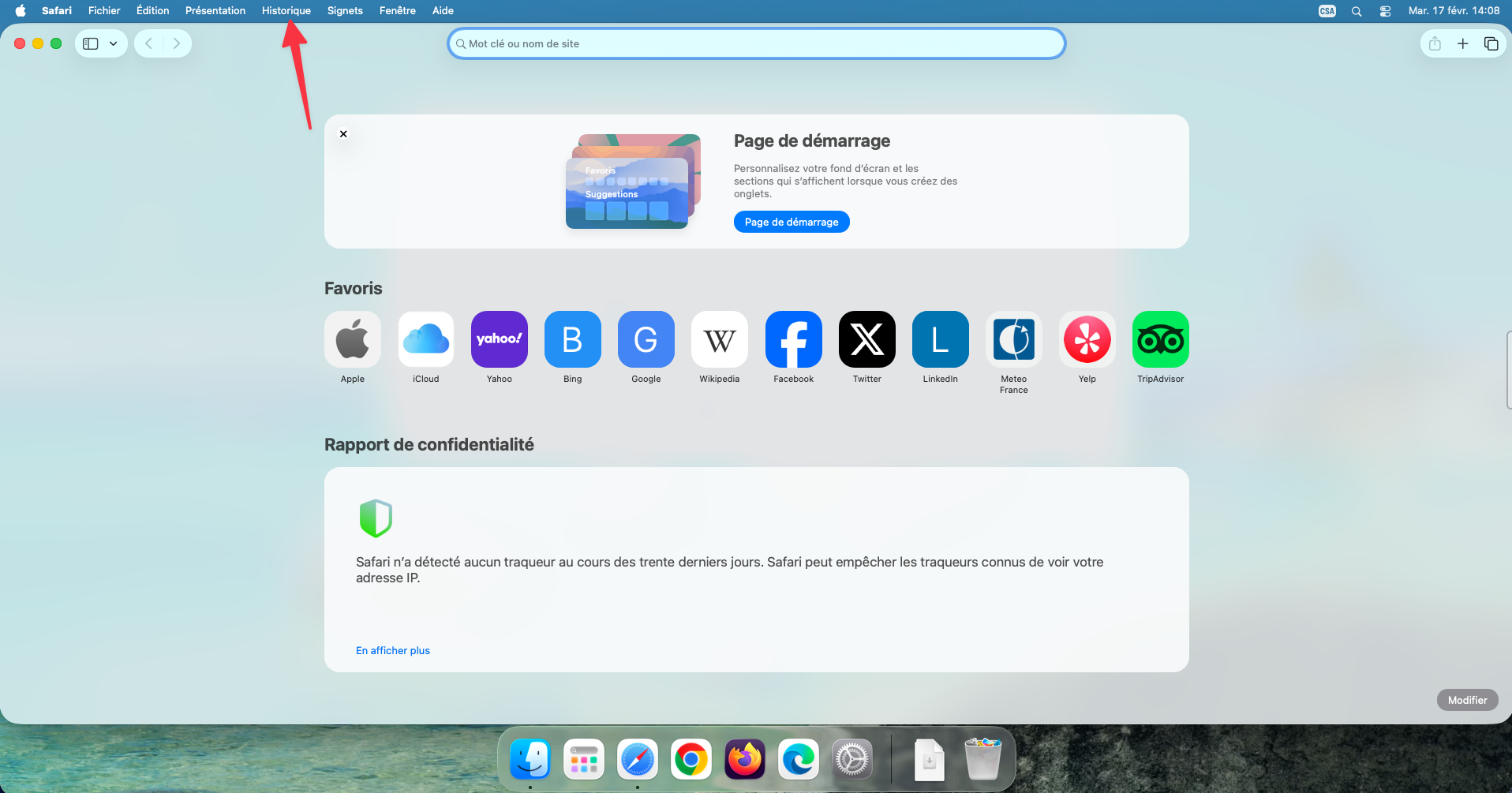The image size is (1512, 793).
Task: Focus the Mot clé ou nom de site field
Action: click(757, 43)
